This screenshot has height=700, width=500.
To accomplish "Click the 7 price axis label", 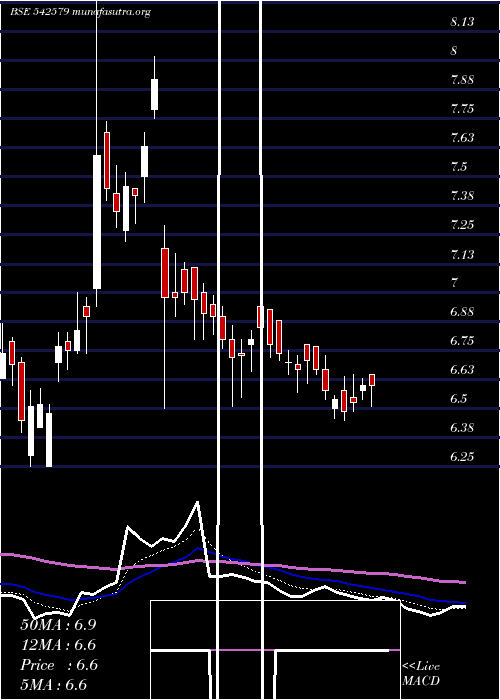I will 454,283.
